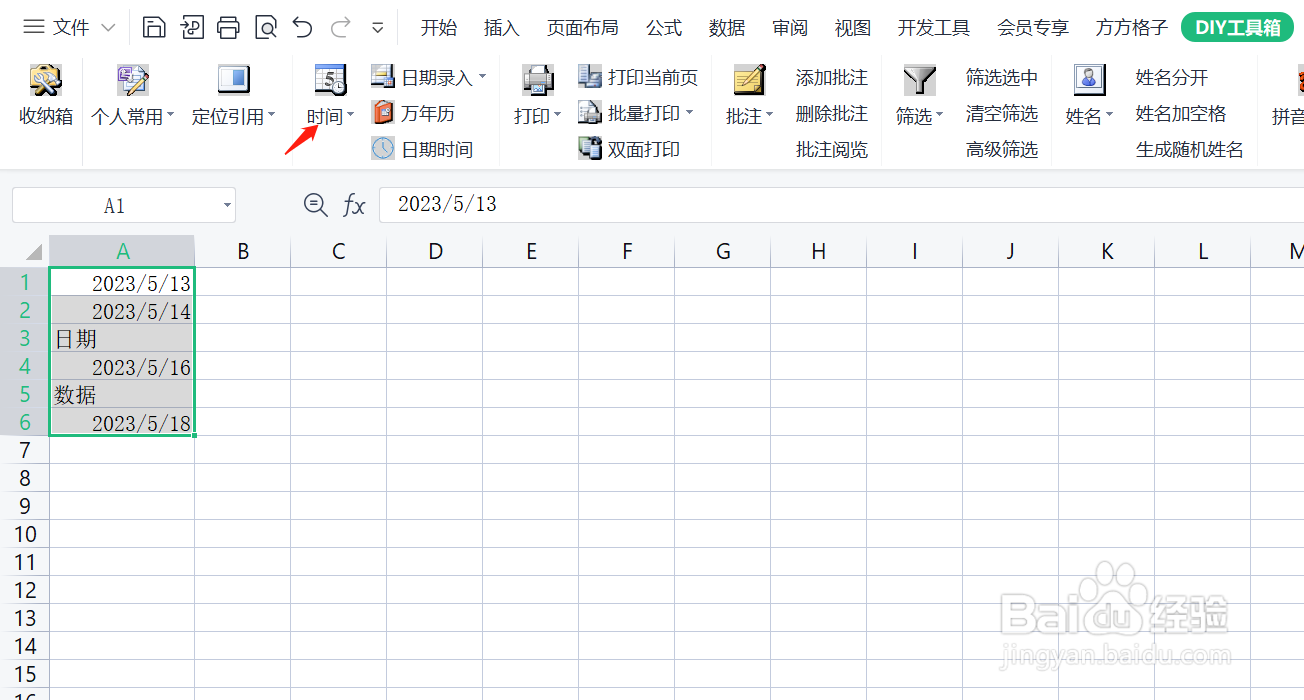Click 批注阅览
Viewport: 1304px width, 700px height.
coord(832,149)
